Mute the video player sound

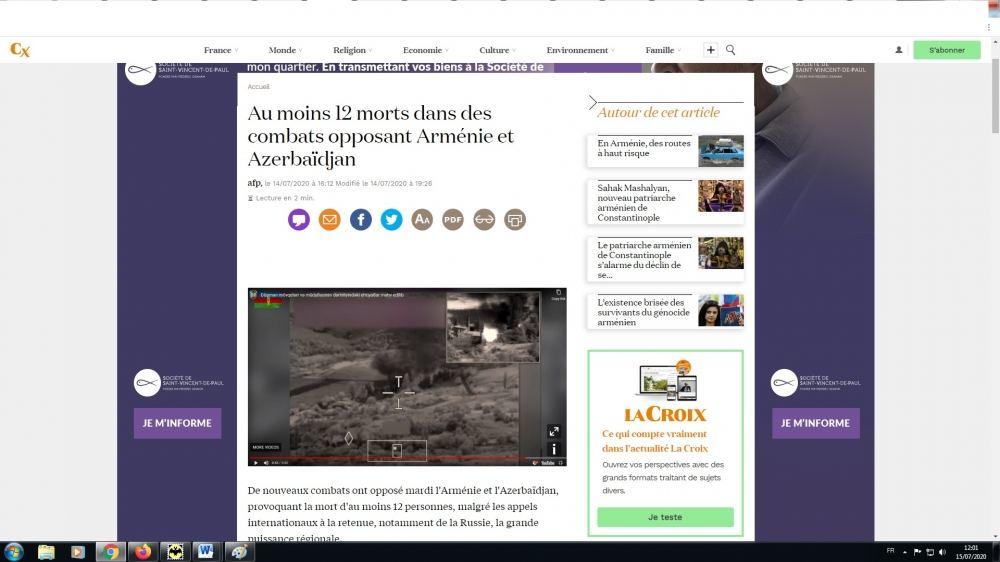tap(265, 462)
